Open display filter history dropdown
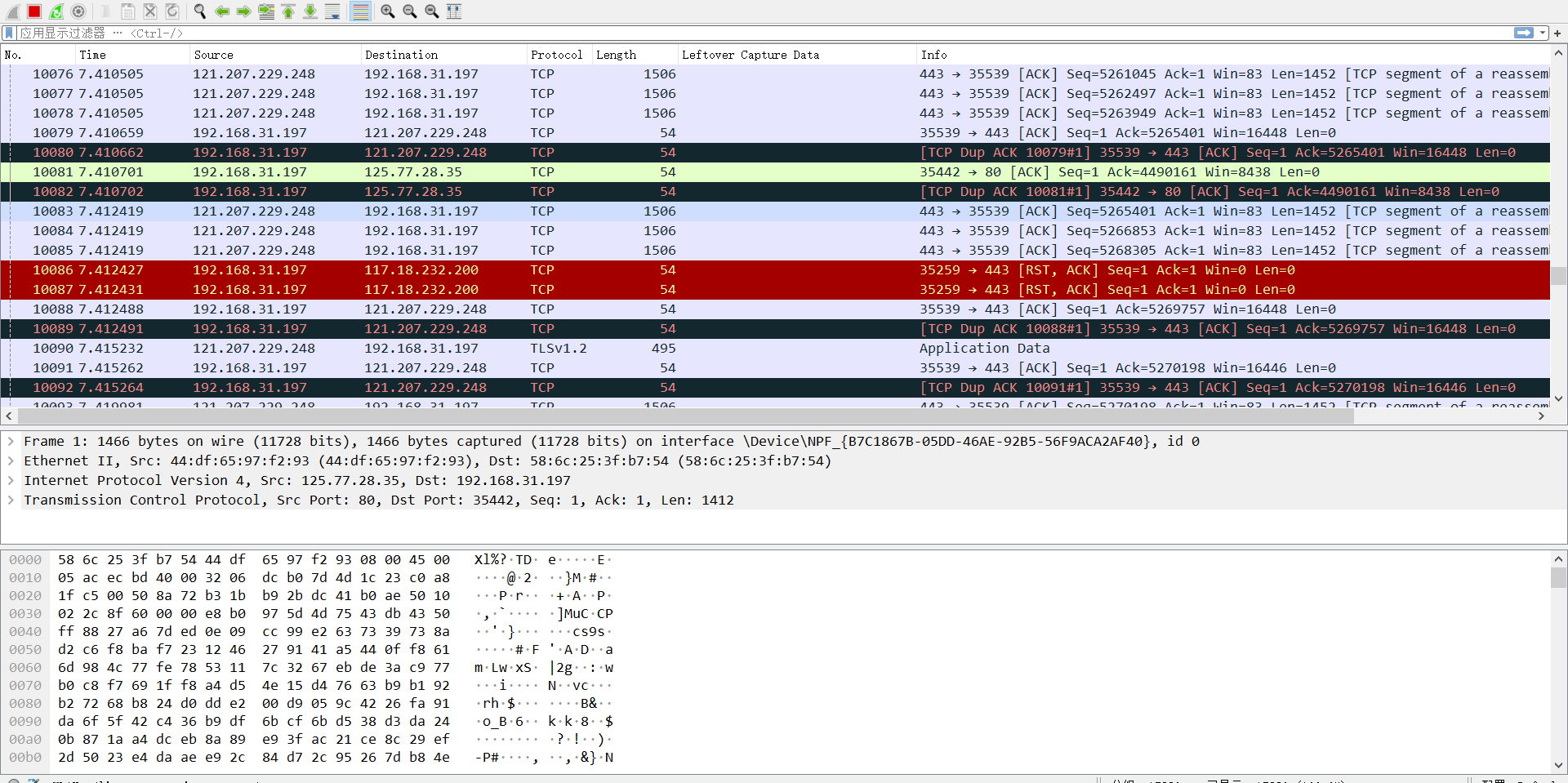Image resolution: width=1568 pixels, height=783 pixels. click(1543, 33)
